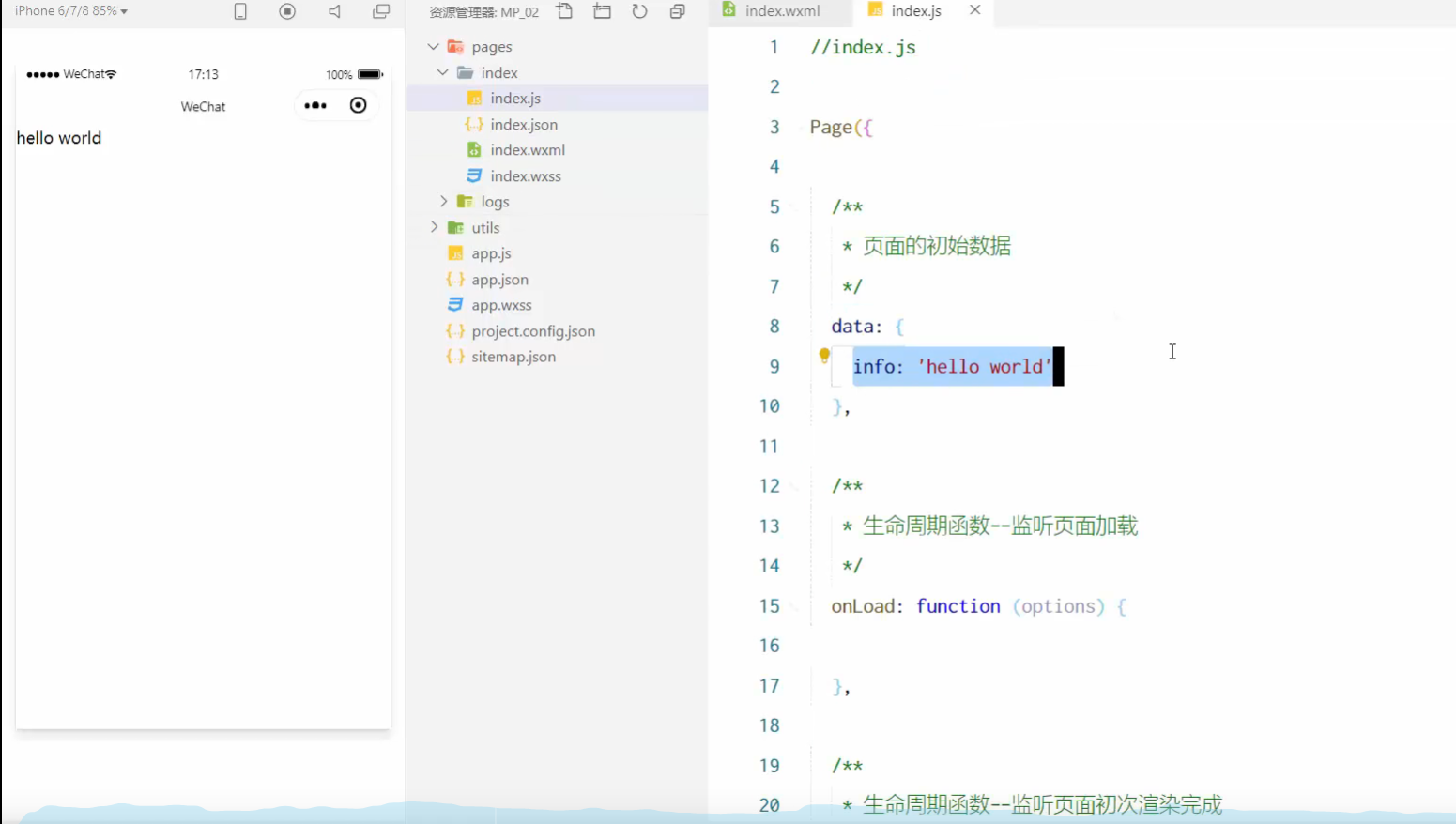Viewport: 1456px width, 824px height.
Task: Click the '生命周期函数--监听页面加载' comment line
Action: pos(1000,526)
